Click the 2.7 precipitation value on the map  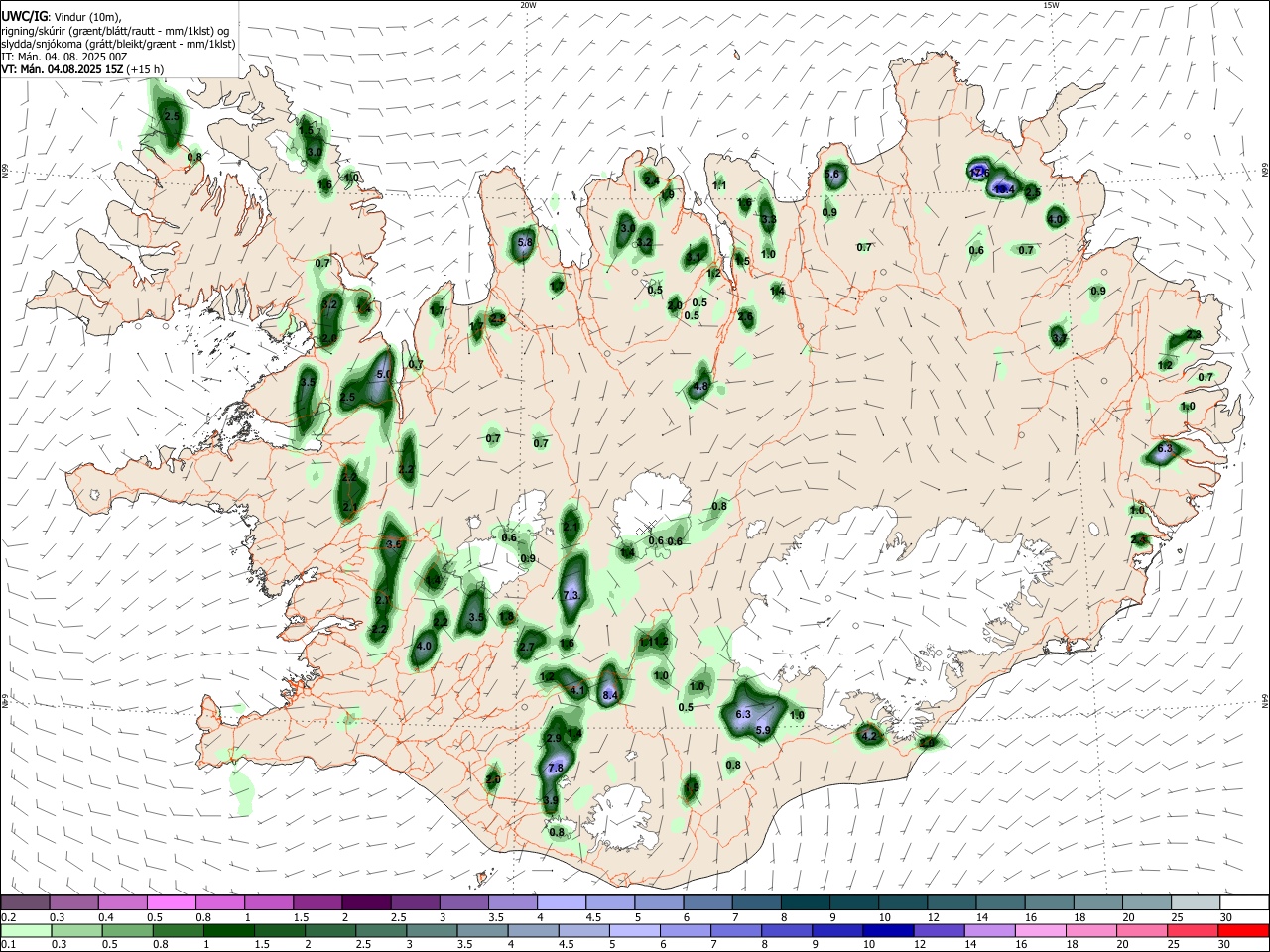click(527, 647)
